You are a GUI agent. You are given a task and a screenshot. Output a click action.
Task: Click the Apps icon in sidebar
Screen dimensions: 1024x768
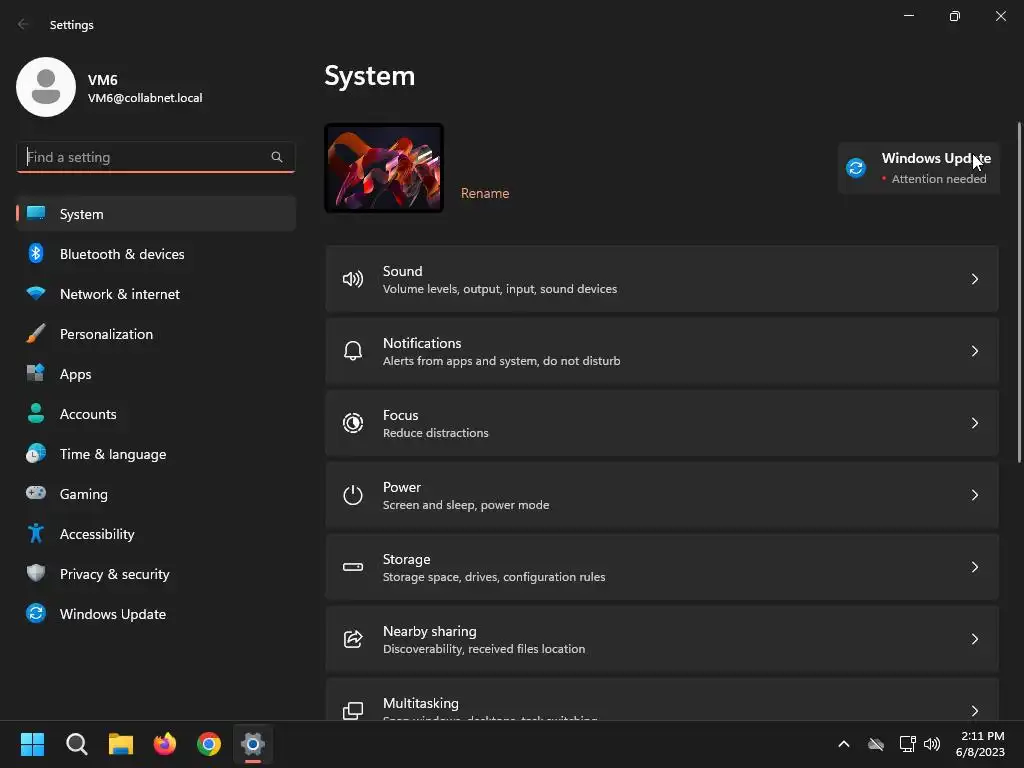(x=36, y=374)
